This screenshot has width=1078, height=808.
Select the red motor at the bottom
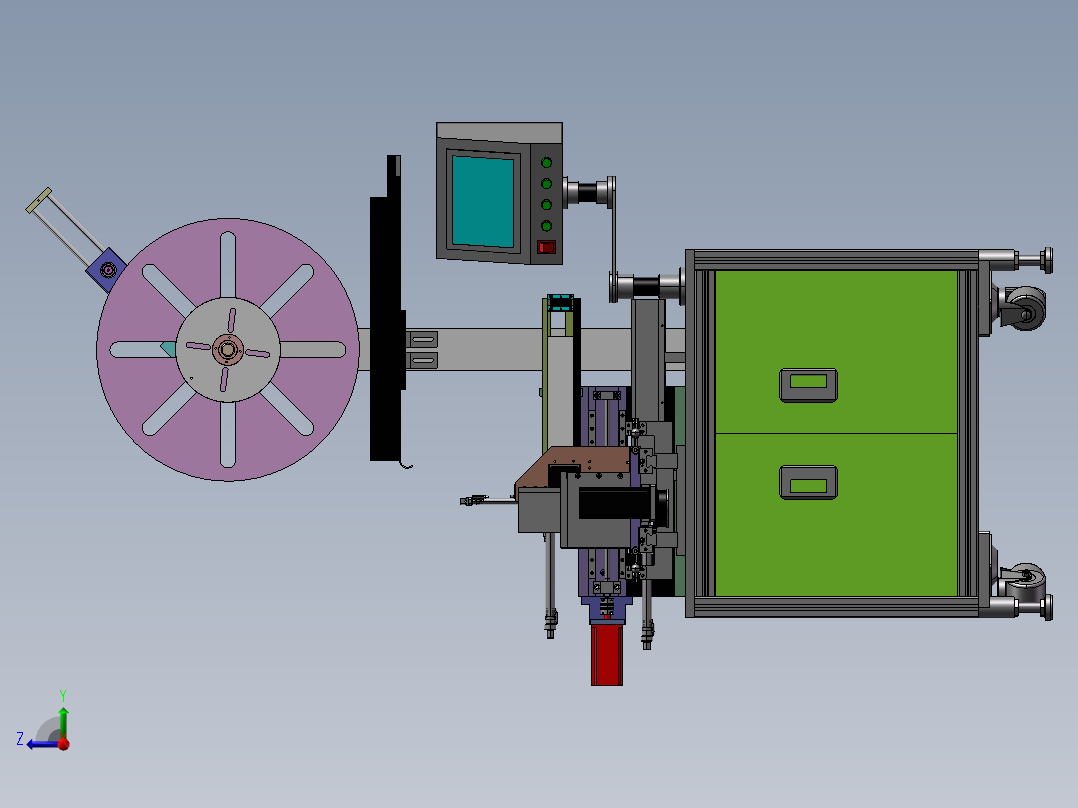606,654
